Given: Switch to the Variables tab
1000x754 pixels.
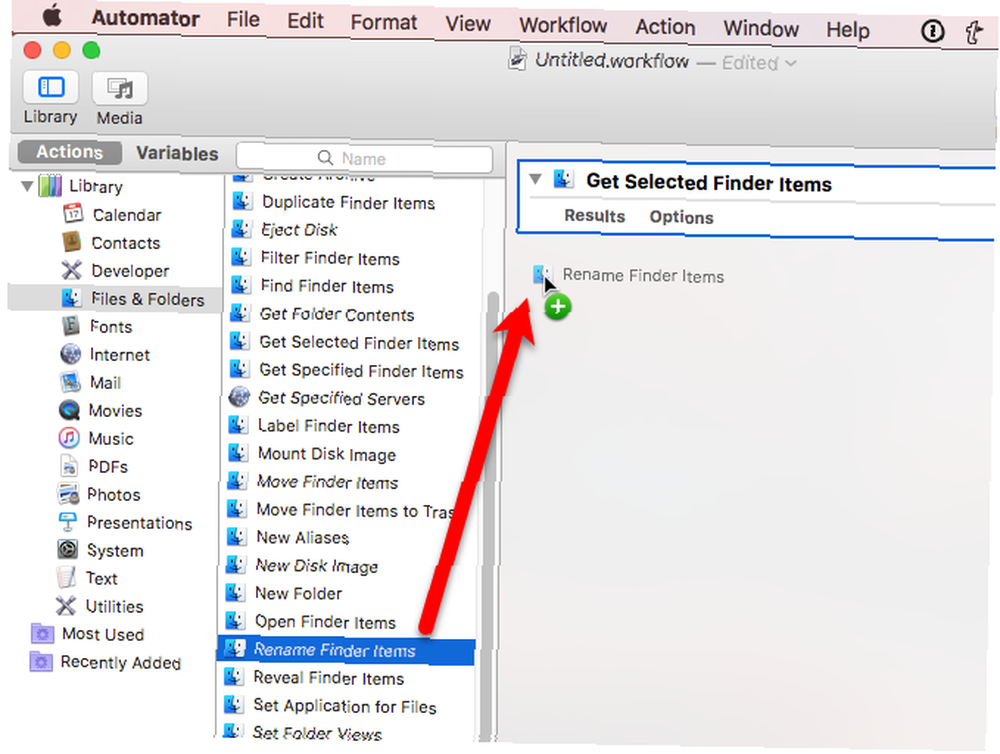Looking at the screenshot, I should coord(177,154).
